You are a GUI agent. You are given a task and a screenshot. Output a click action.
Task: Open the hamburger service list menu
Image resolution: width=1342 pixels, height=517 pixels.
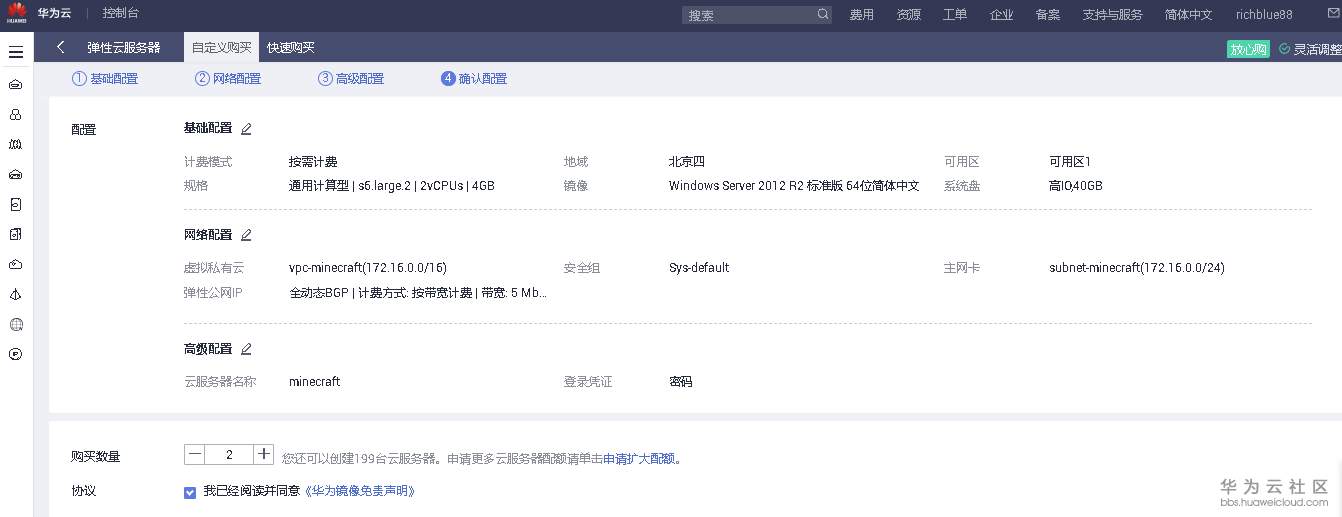pos(16,52)
